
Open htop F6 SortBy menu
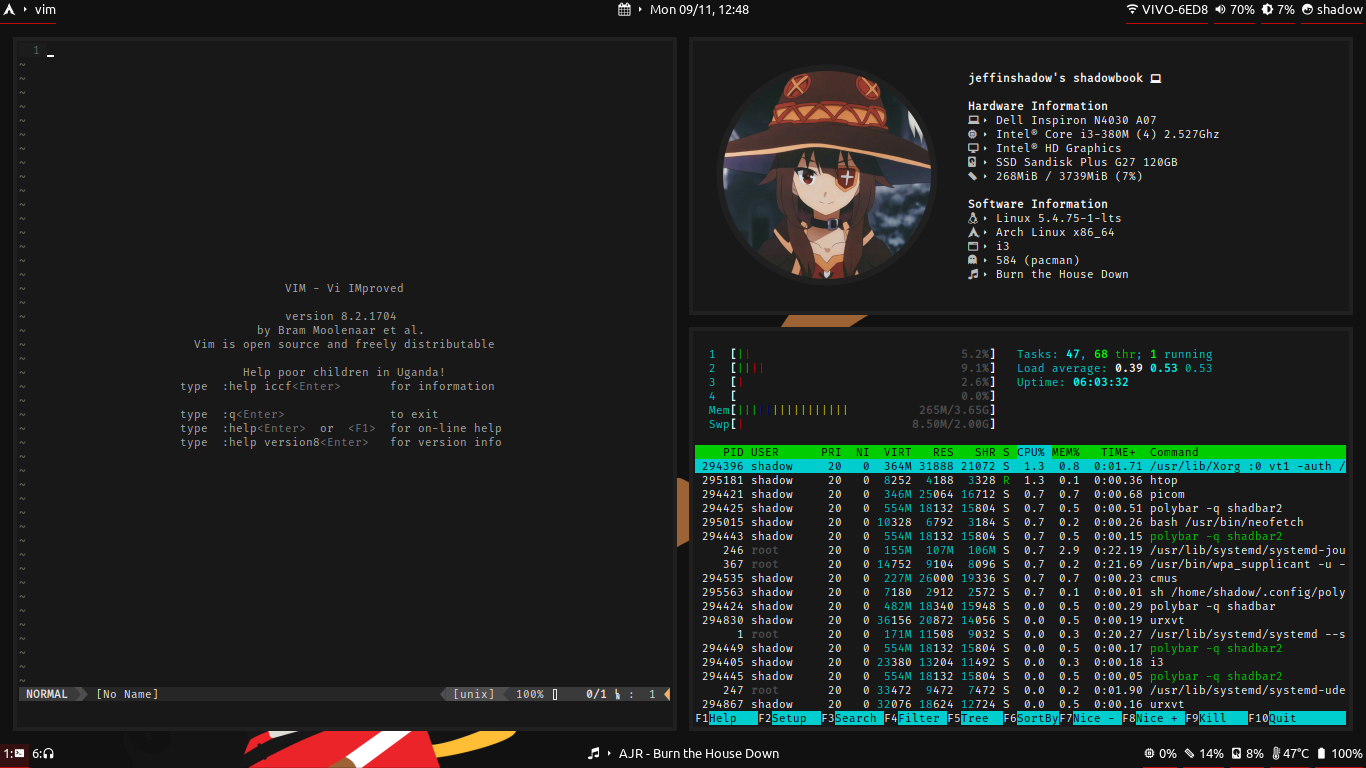[x=1031, y=718]
